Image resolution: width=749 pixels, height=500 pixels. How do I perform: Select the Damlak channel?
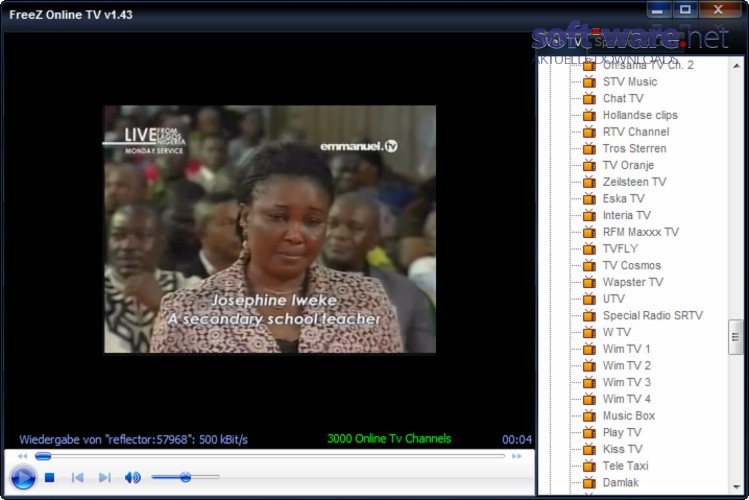(x=621, y=483)
